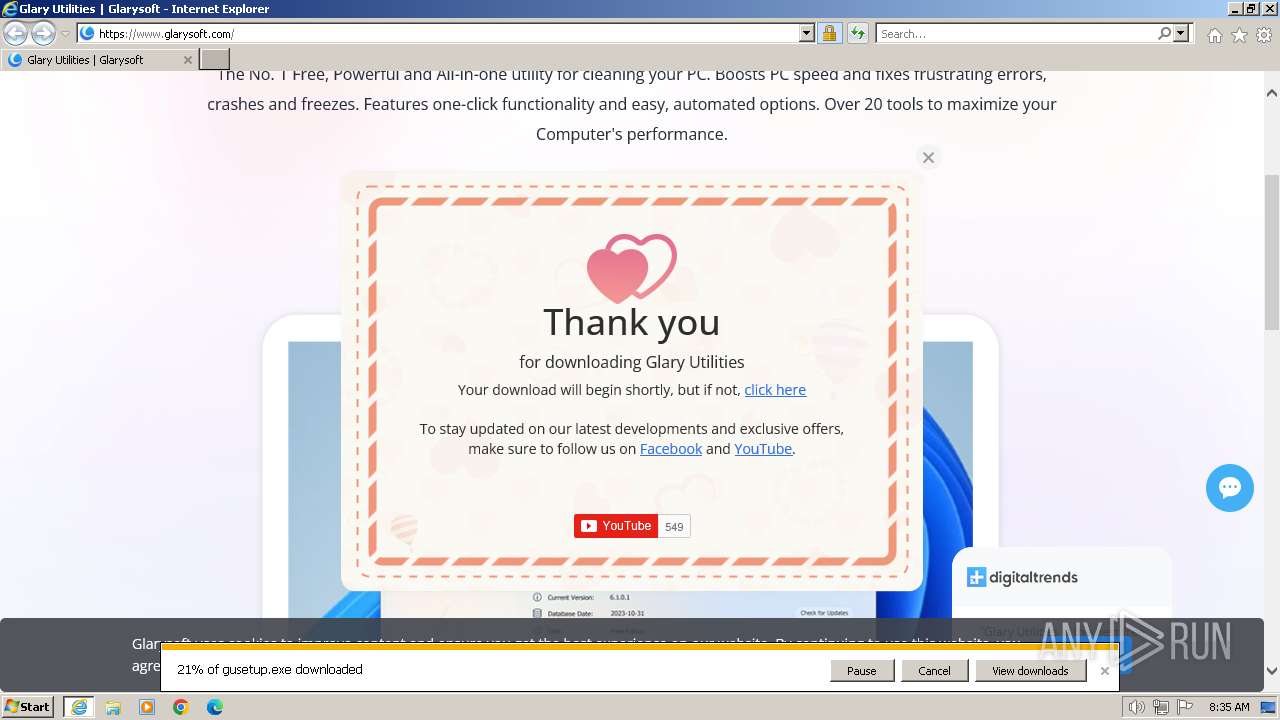
Task: Close the Thank you popup
Action: [928, 157]
